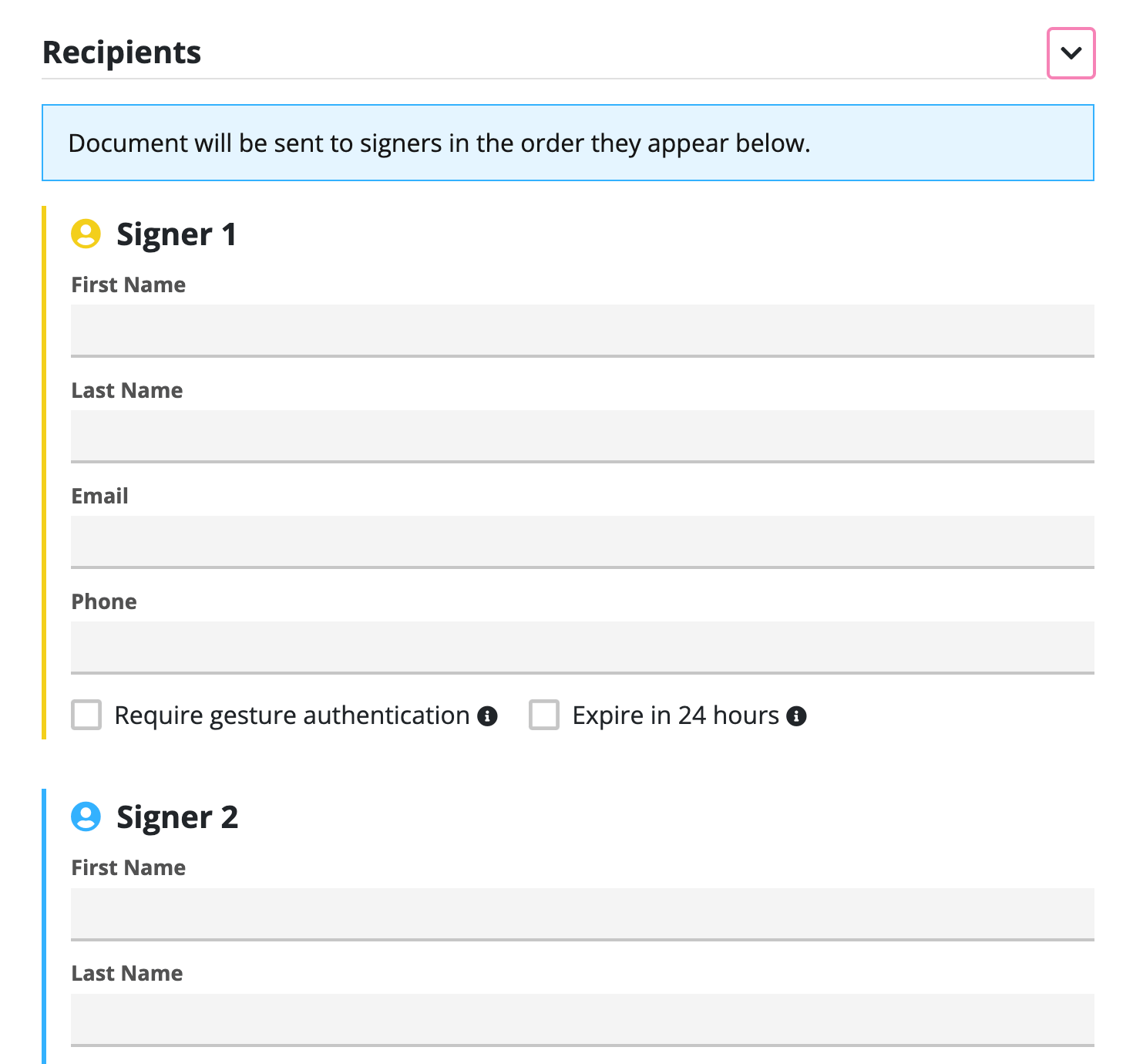Viewport: 1133px width, 1064px height.
Task: Enable Expire in 24 hours for Signer 1
Action: (545, 715)
